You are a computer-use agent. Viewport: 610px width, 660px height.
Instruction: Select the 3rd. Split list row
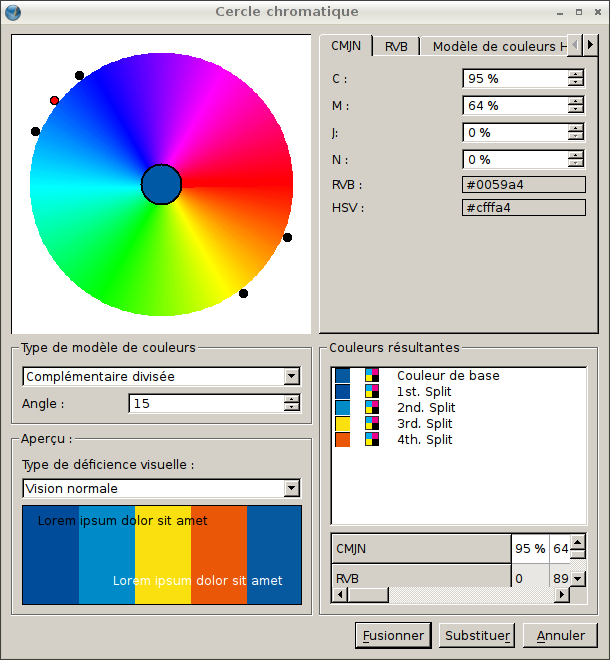(459, 423)
